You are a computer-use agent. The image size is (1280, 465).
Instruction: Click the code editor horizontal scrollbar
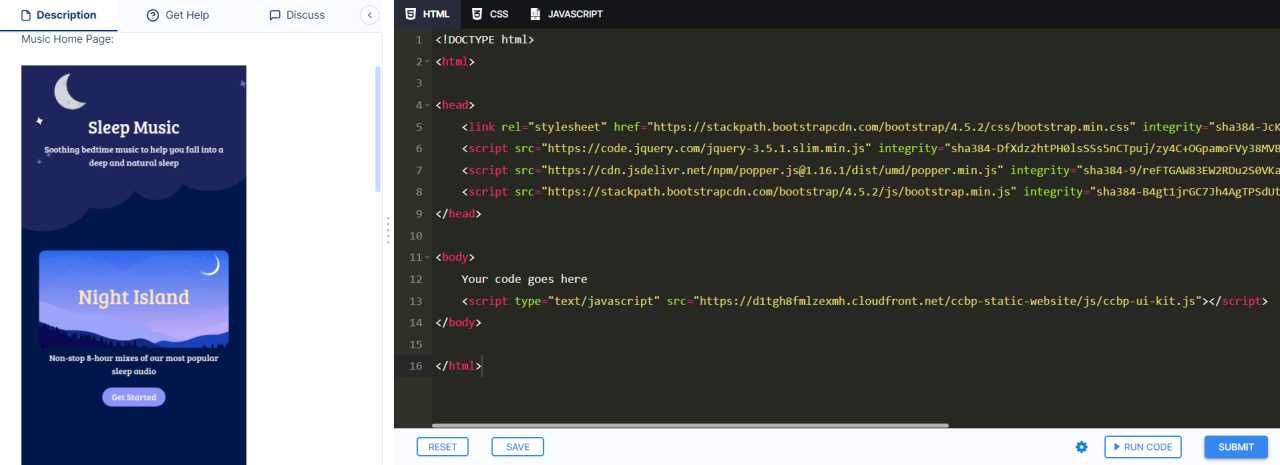pyautogui.click(x=690, y=425)
